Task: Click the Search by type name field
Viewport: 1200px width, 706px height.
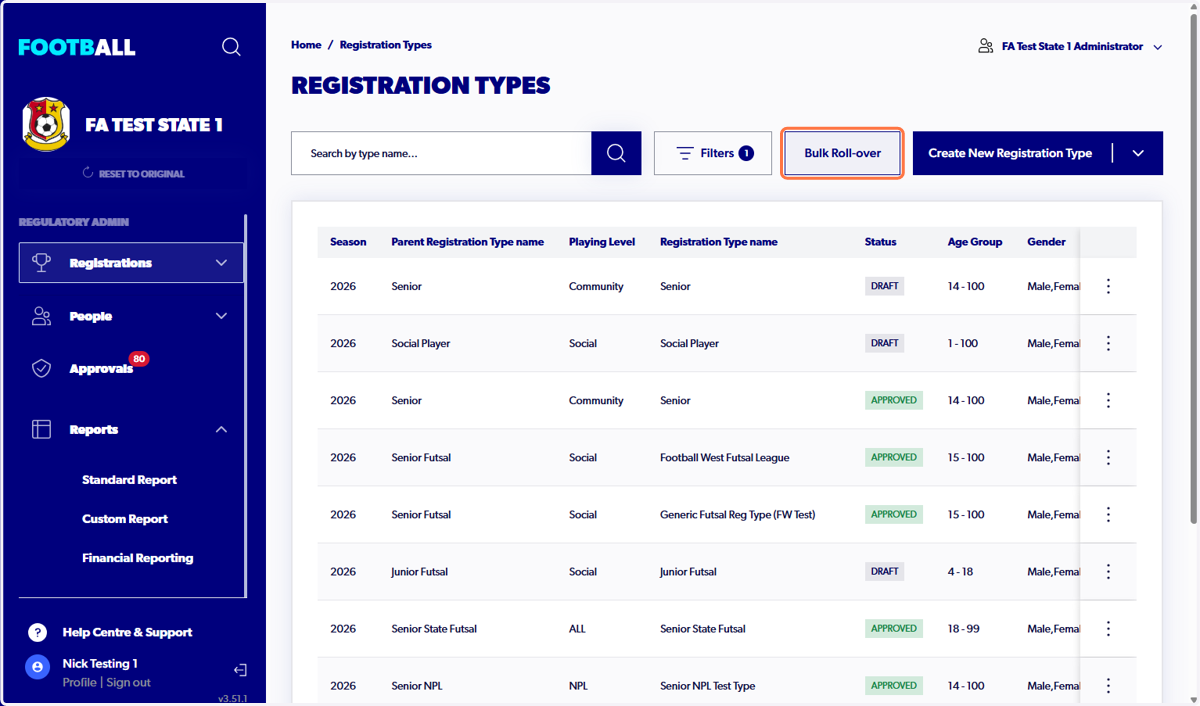Action: coord(441,153)
